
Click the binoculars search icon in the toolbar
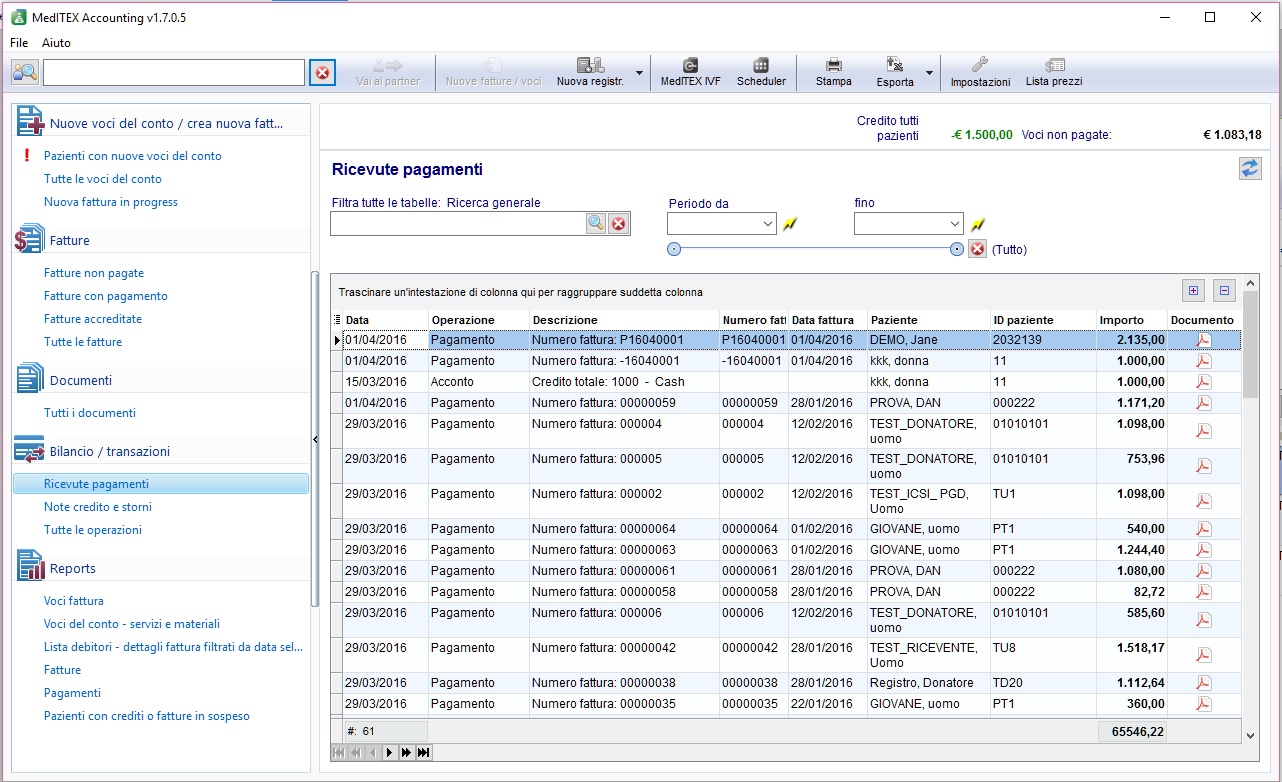[25, 72]
